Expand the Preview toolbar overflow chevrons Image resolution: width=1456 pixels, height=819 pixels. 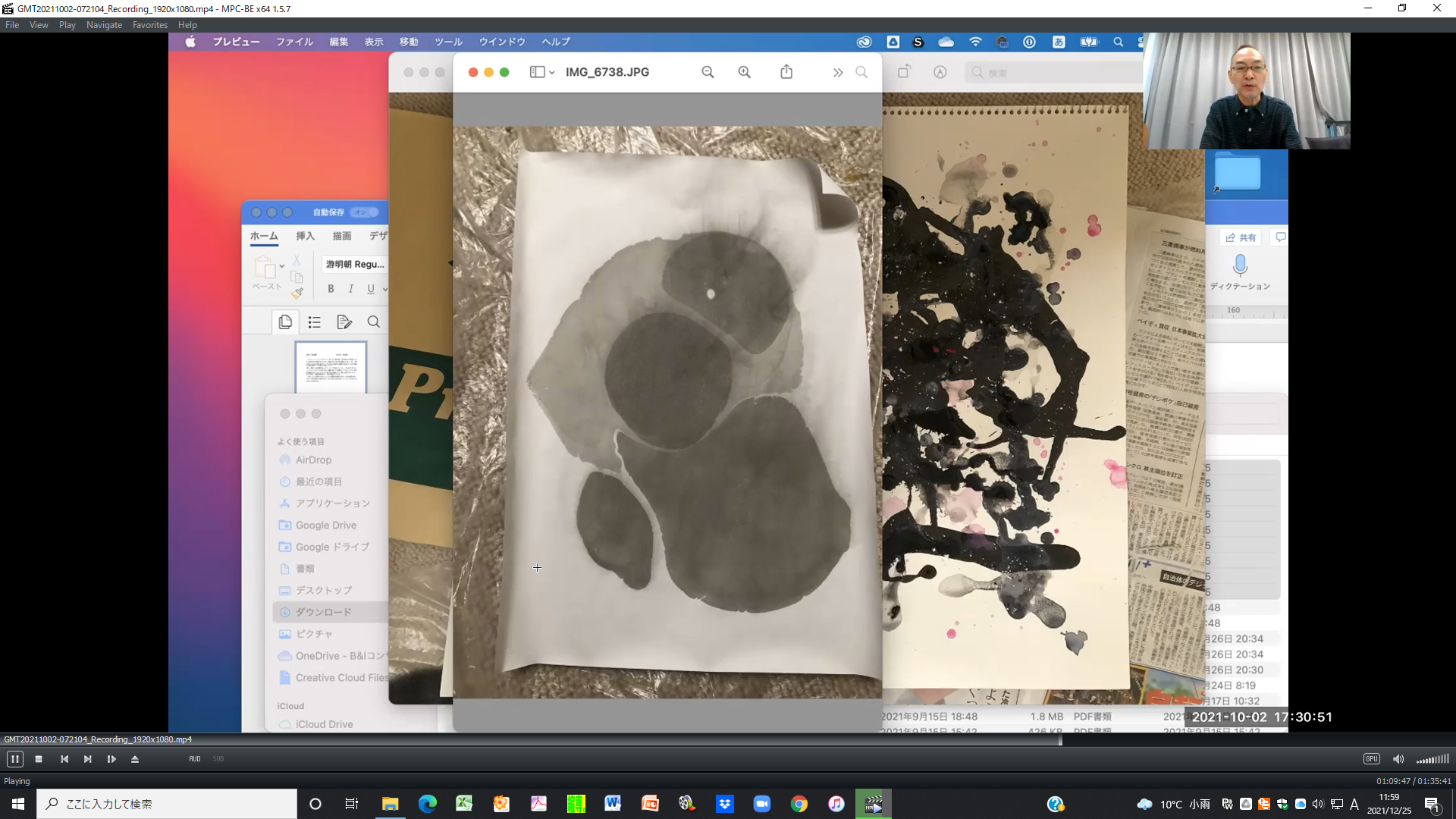838,73
